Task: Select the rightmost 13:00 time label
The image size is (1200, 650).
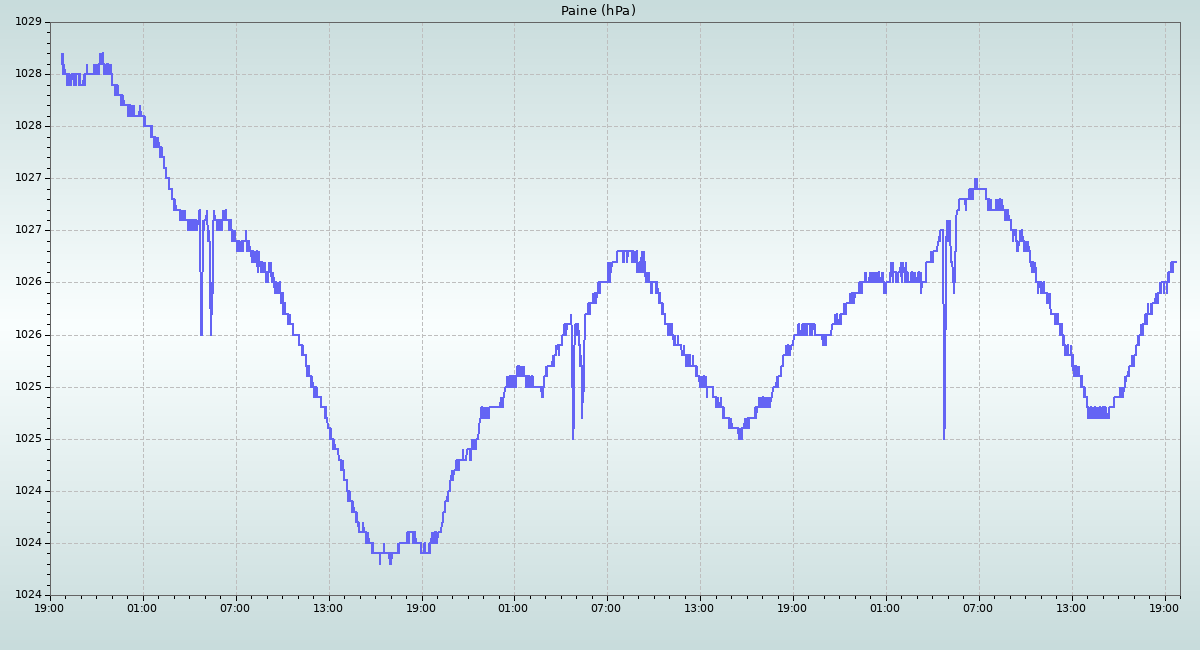Action: [x=1071, y=607]
